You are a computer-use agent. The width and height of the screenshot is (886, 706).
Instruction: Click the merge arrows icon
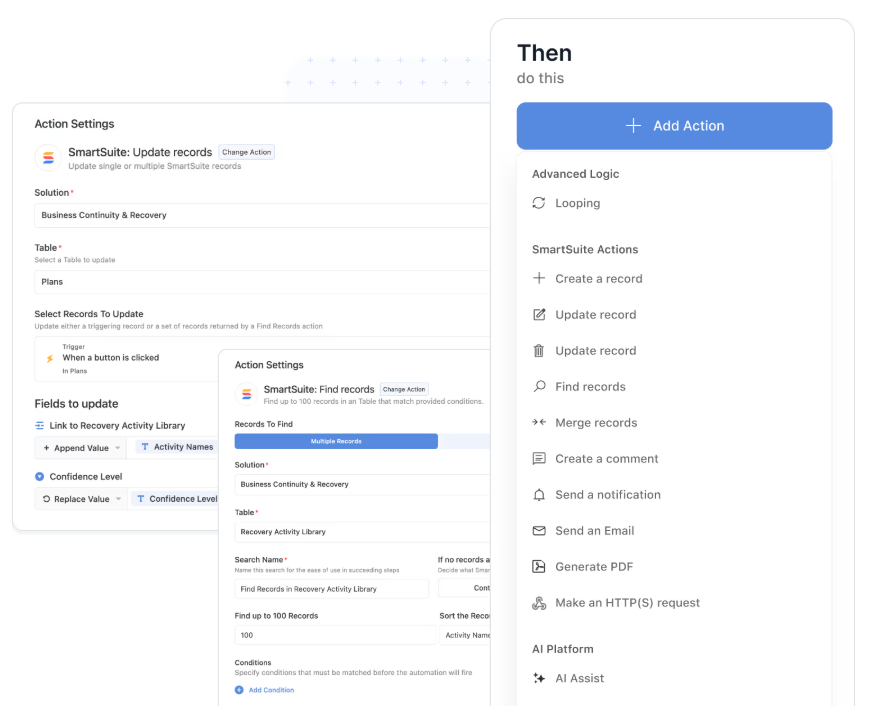tap(539, 422)
